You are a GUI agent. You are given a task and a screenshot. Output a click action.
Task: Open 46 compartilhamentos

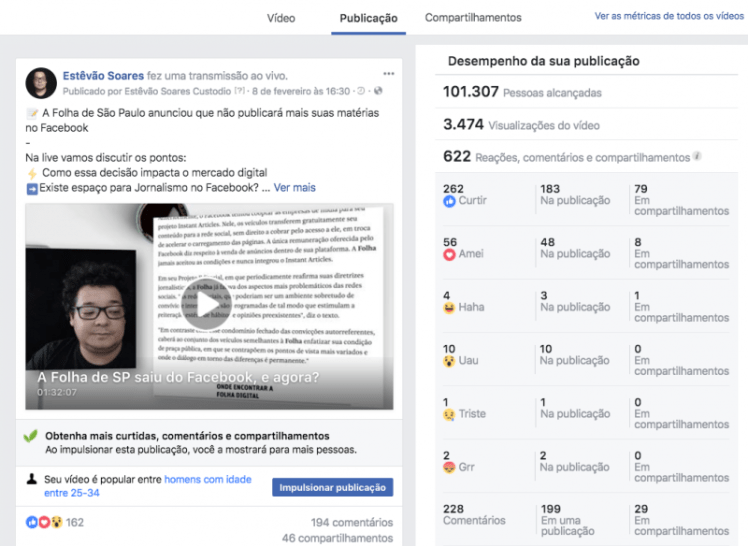(x=337, y=538)
